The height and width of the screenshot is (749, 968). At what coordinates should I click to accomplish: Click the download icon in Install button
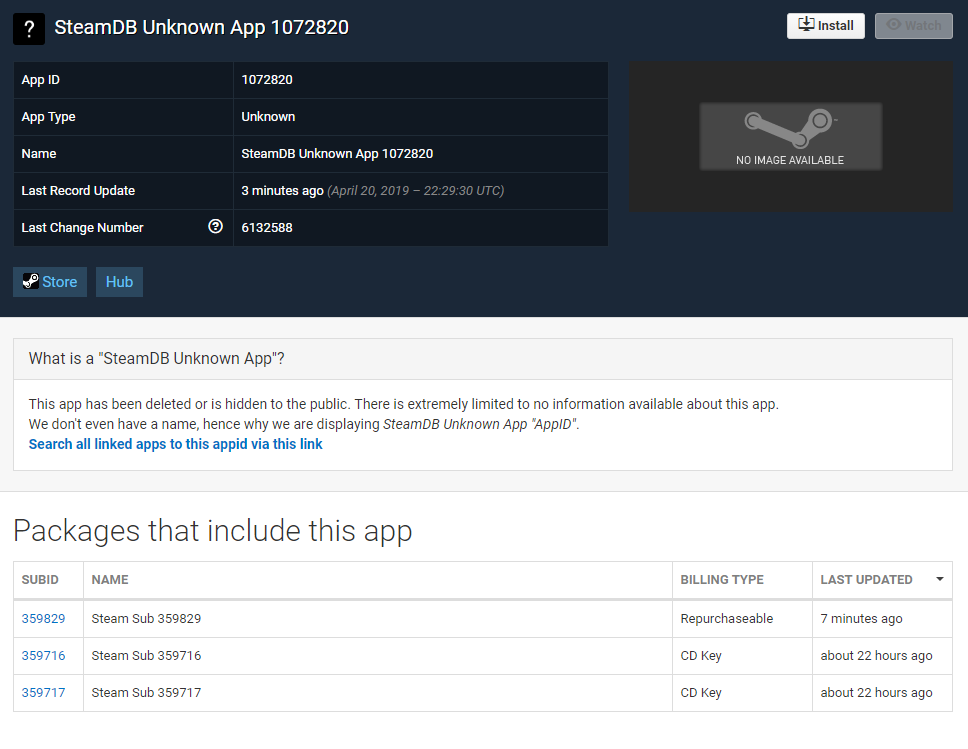coord(806,25)
